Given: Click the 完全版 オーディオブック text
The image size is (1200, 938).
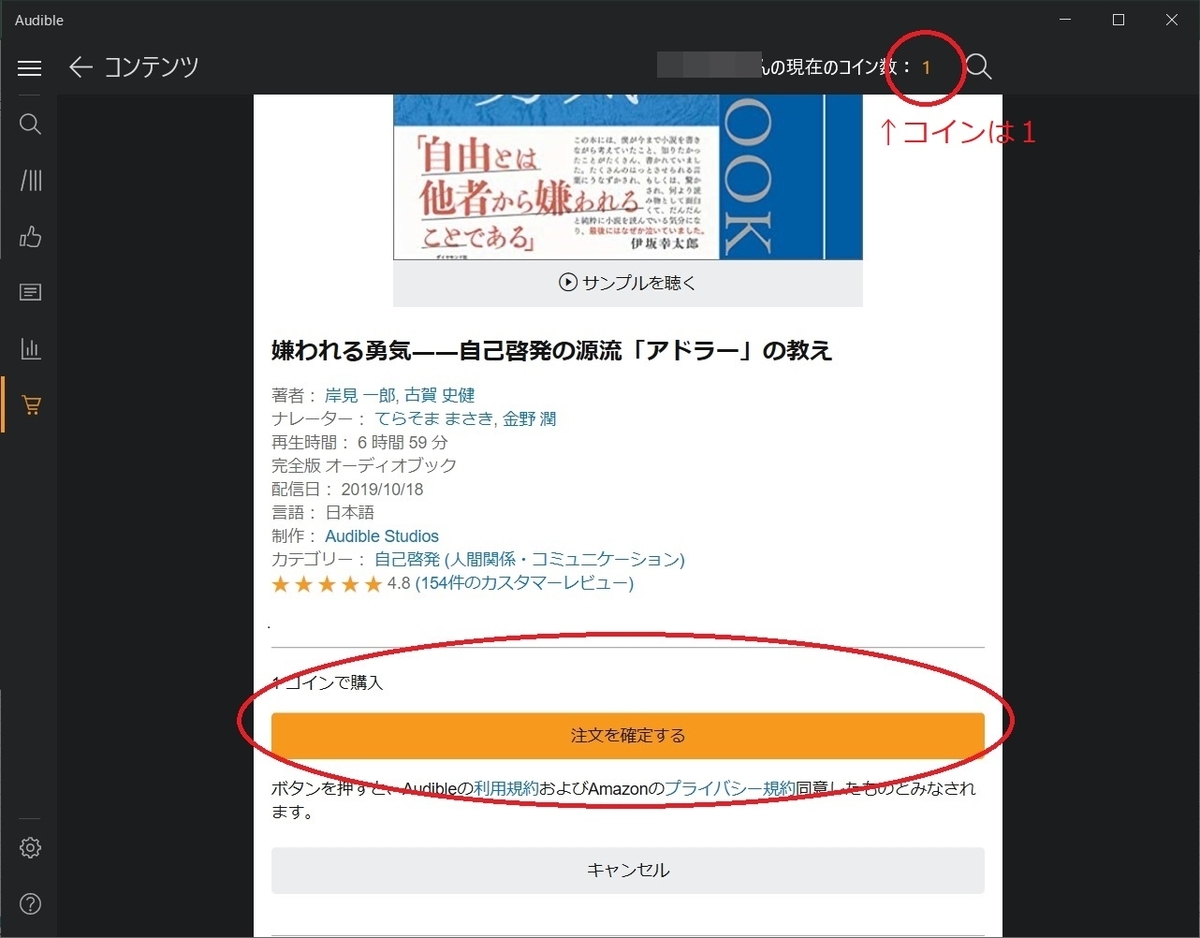Looking at the screenshot, I should coord(364,465).
